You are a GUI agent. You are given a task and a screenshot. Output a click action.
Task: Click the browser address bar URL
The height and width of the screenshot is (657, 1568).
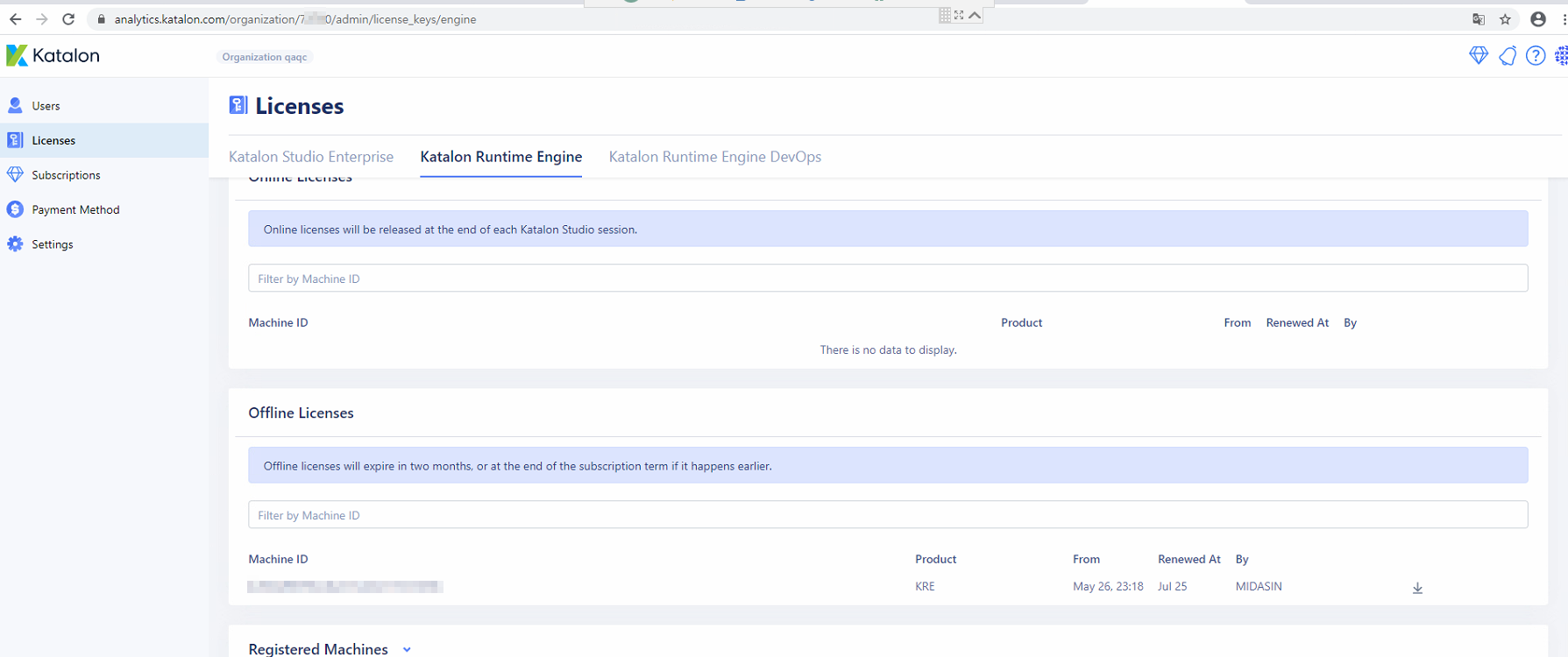(x=295, y=19)
